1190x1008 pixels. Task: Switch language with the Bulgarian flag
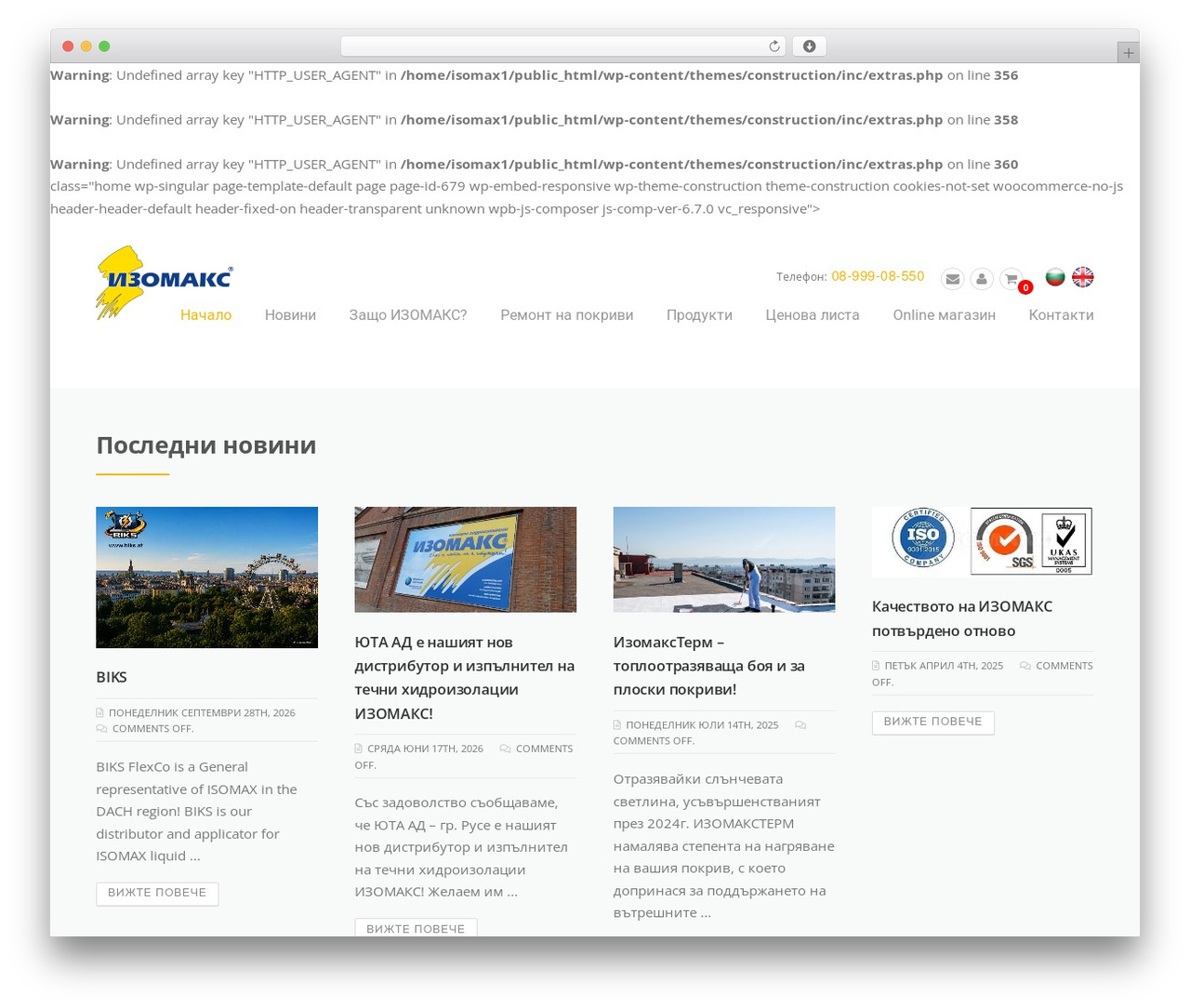point(1055,277)
